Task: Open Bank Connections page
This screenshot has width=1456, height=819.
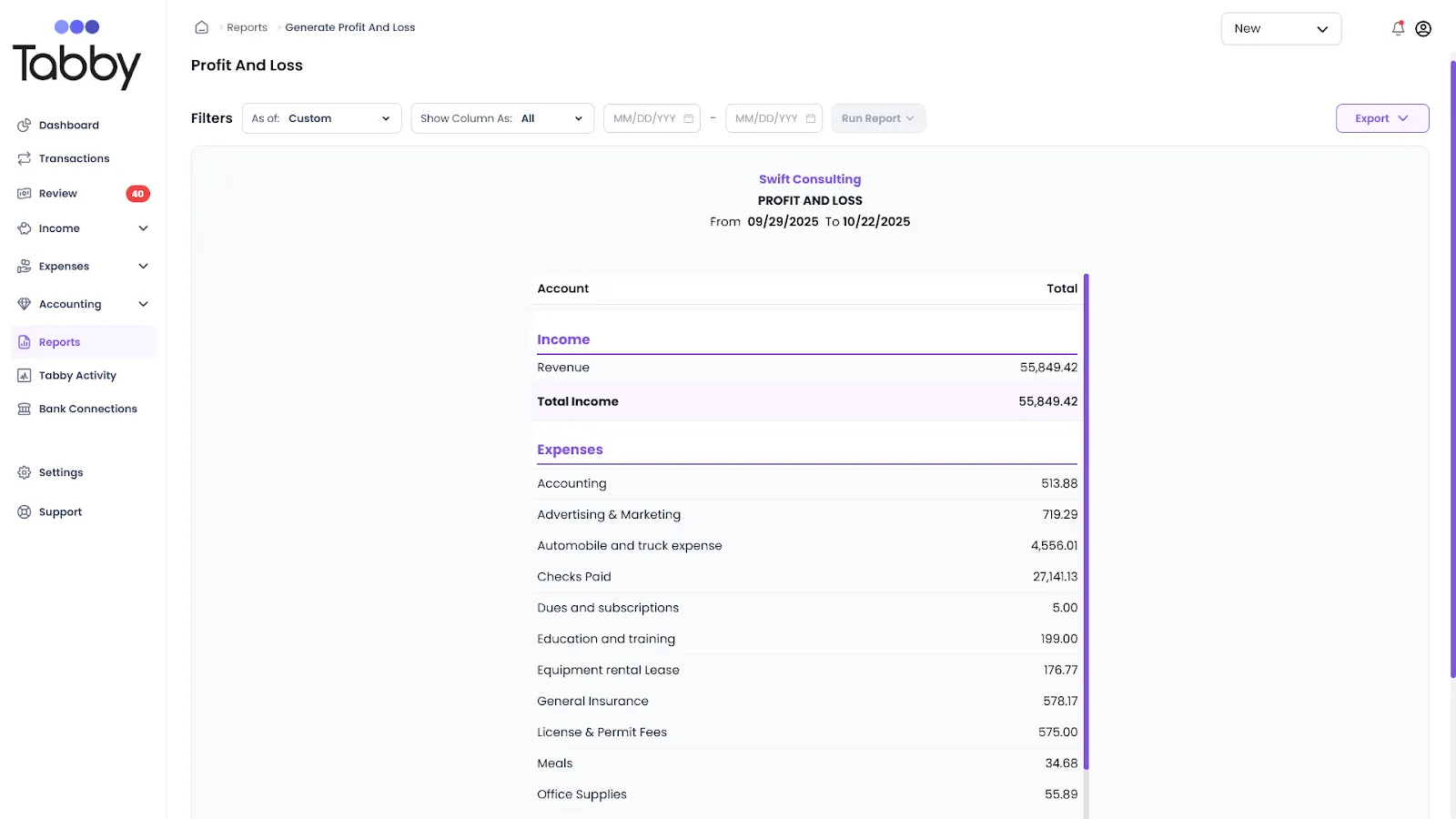Action: tap(87, 409)
